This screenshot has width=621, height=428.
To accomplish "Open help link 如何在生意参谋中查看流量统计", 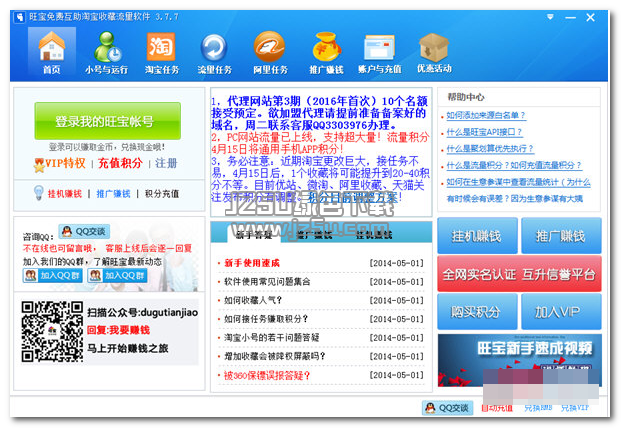I will [518, 182].
